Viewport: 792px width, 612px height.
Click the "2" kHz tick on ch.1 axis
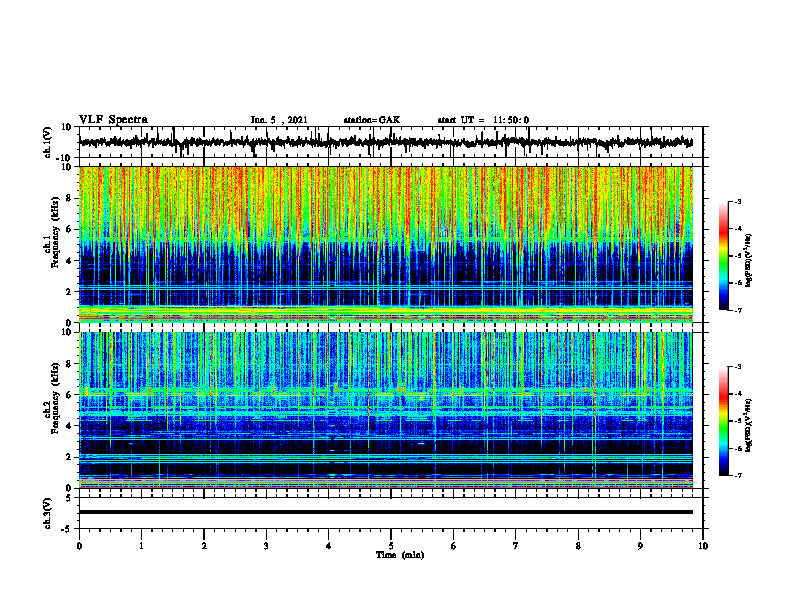pos(69,291)
